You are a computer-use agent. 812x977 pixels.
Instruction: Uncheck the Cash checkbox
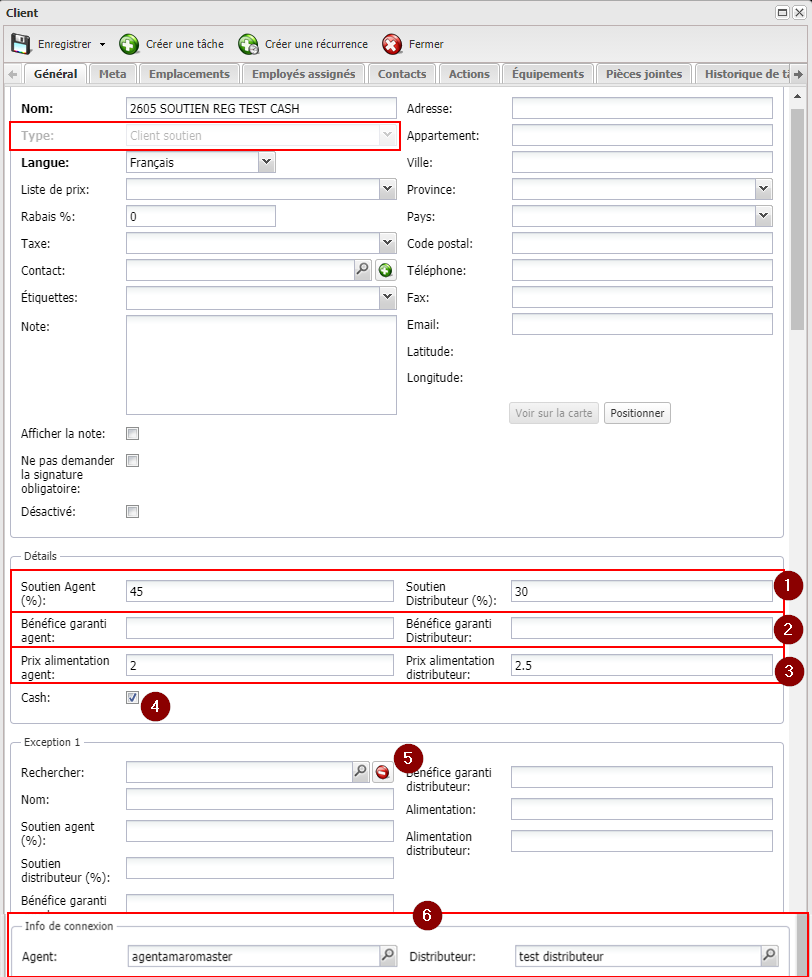[133, 698]
